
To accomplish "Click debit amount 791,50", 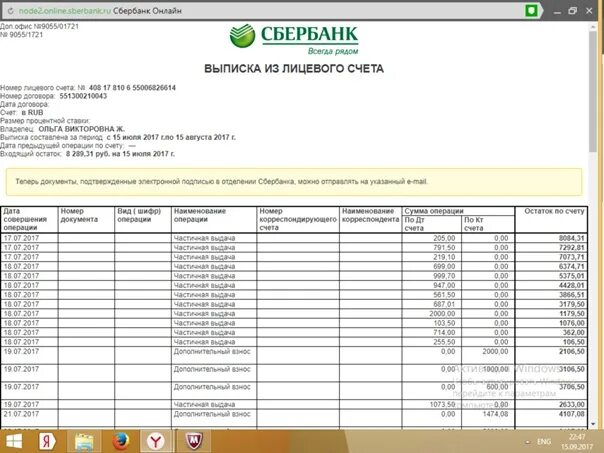I will [444, 248].
